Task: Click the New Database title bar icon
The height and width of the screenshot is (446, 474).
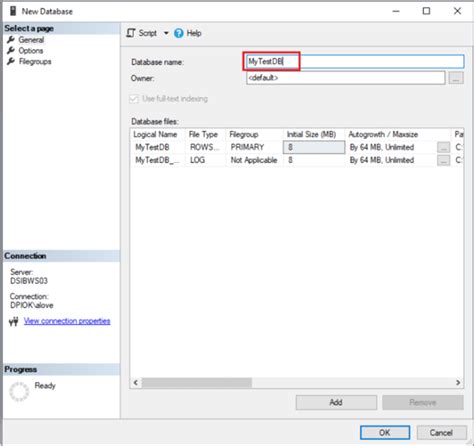Action: pyautogui.click(x=13, y=11)
